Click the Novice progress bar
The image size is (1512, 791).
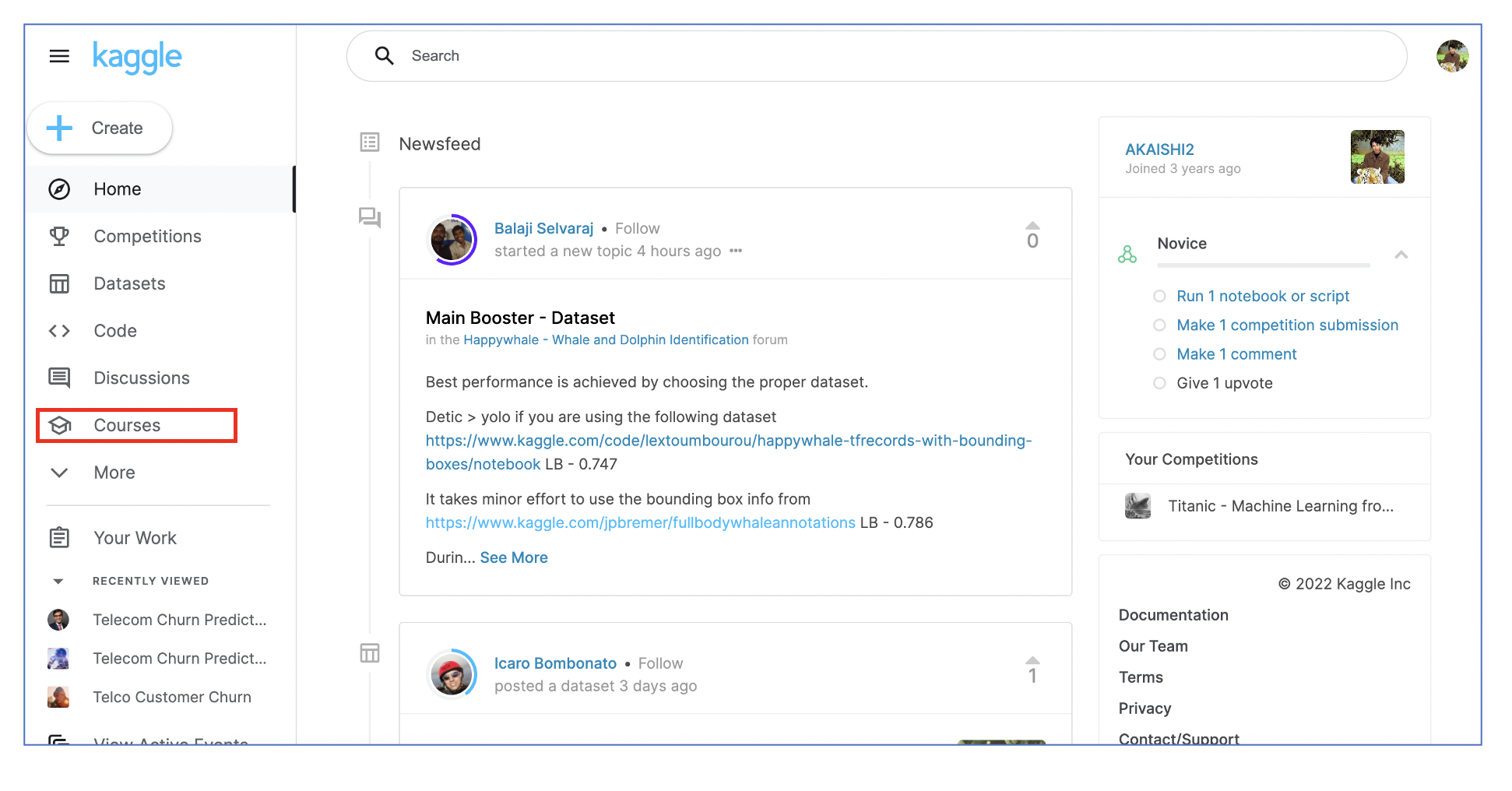tap(1263, 265)
